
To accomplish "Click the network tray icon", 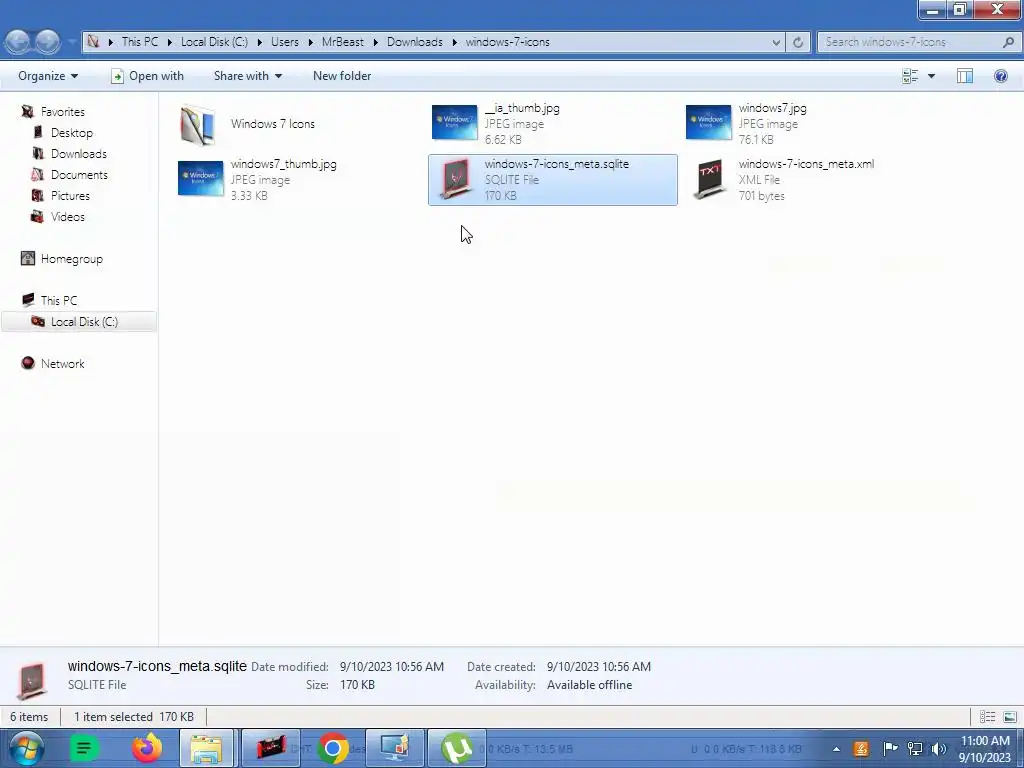I will (914, 748).
